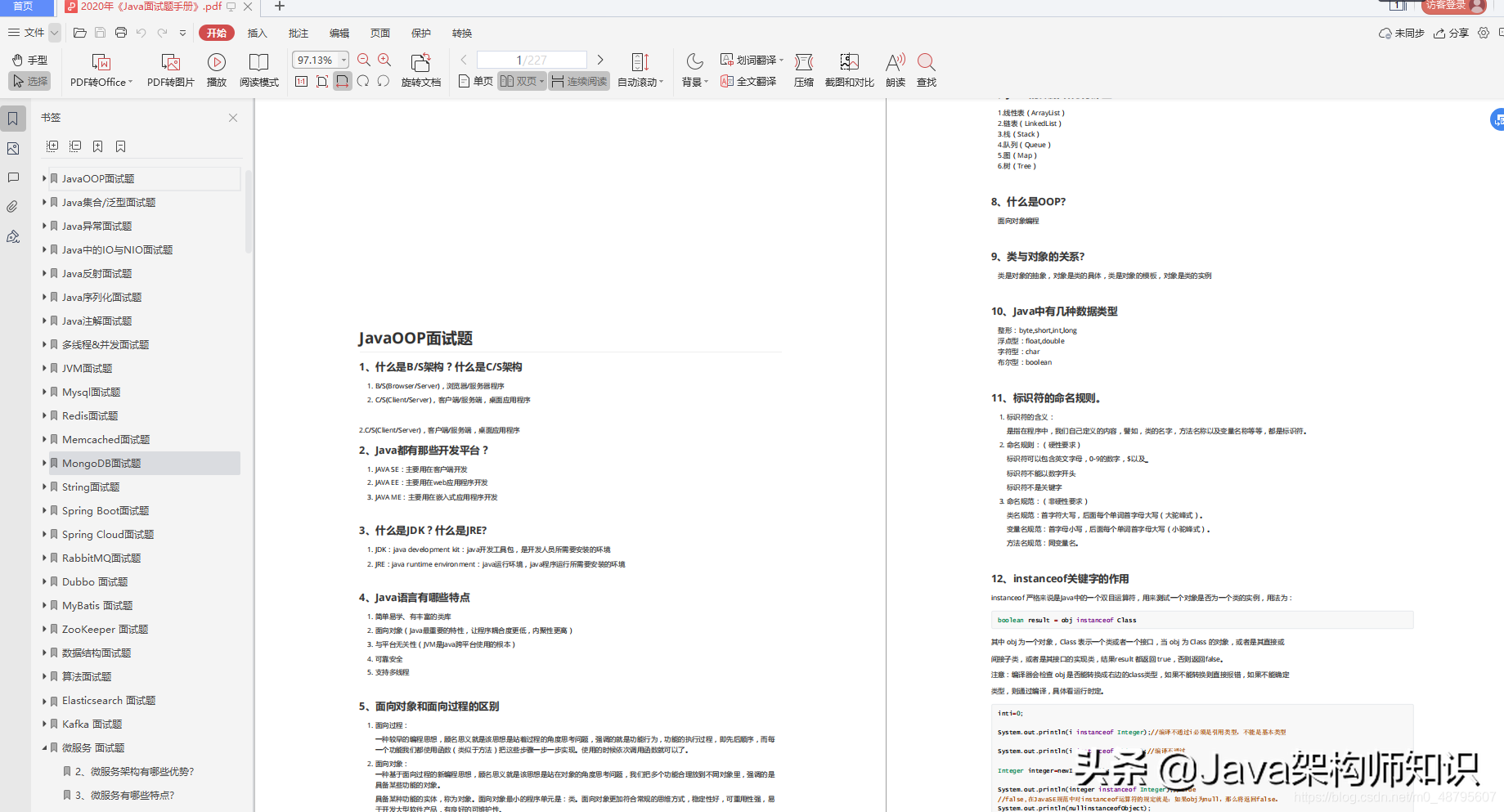
Task: Open the 文件 menu dropdown arrow
Action: coord(54,33)
